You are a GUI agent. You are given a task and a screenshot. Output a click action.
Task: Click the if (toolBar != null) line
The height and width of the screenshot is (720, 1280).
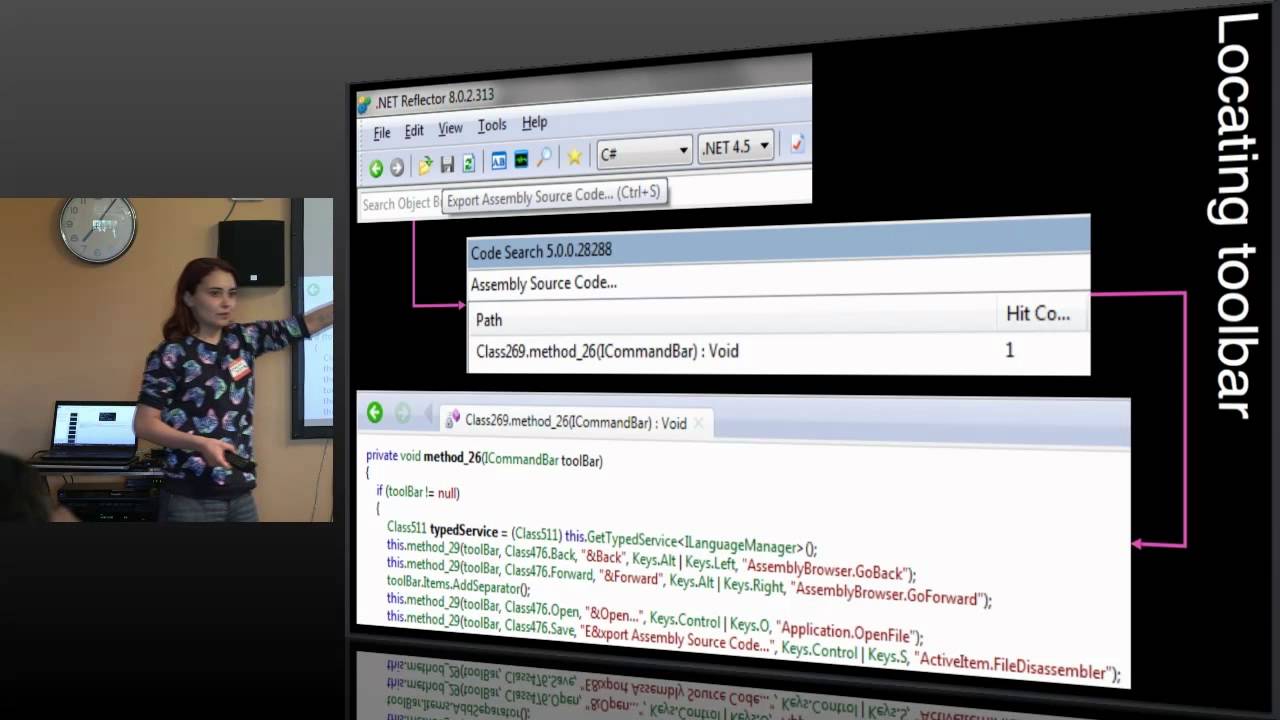pos(417,493)
